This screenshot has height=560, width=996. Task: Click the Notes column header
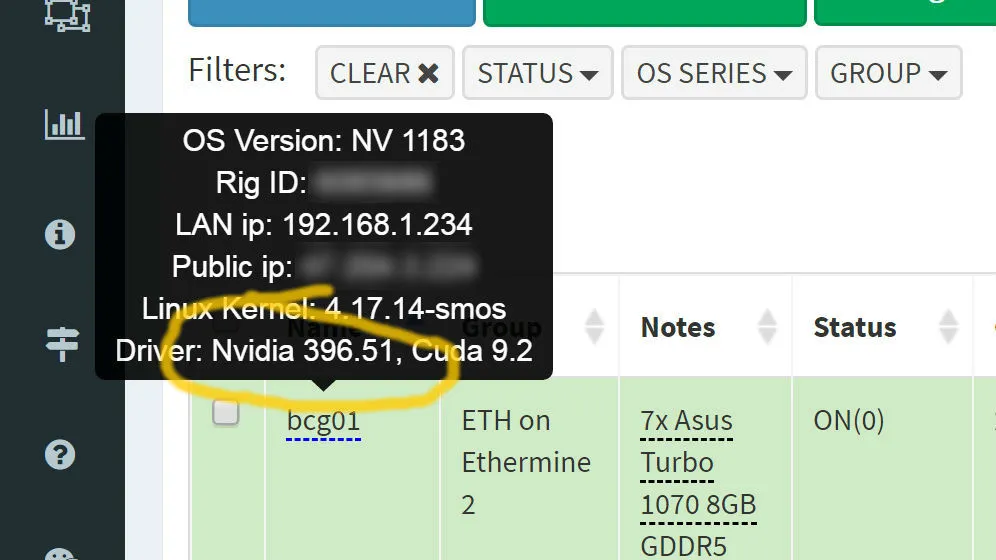(678, 328)
